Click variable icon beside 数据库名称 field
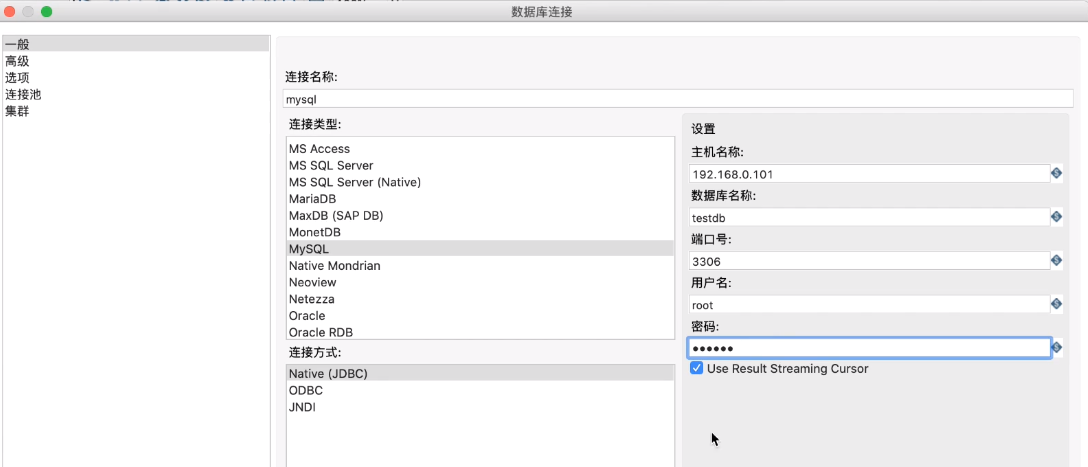The height and width of the screenshot is (467, 1088). (x=1057, y=217)
